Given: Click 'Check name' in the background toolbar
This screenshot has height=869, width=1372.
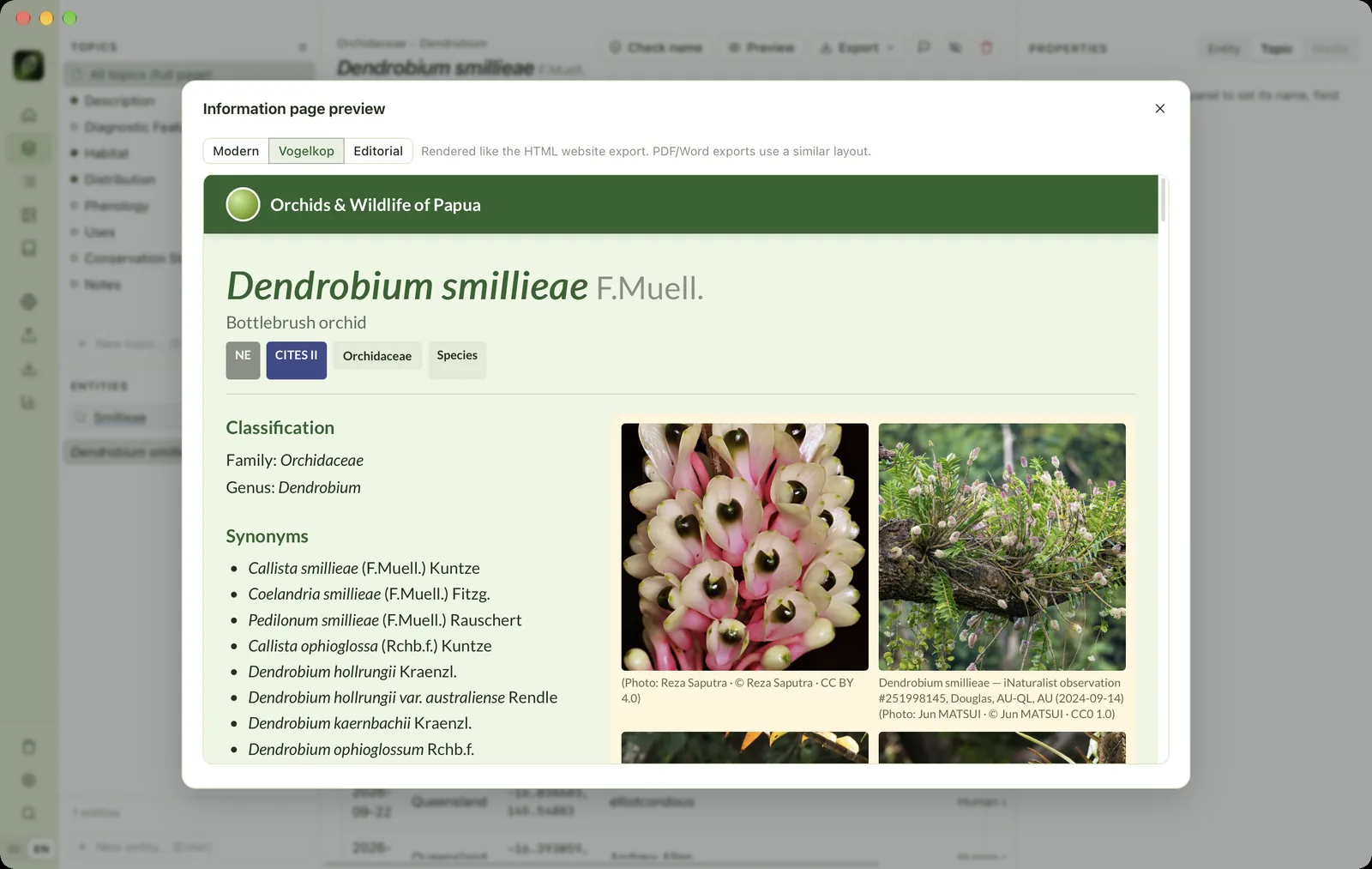Looking at the screenshot, I should point(656,48).
